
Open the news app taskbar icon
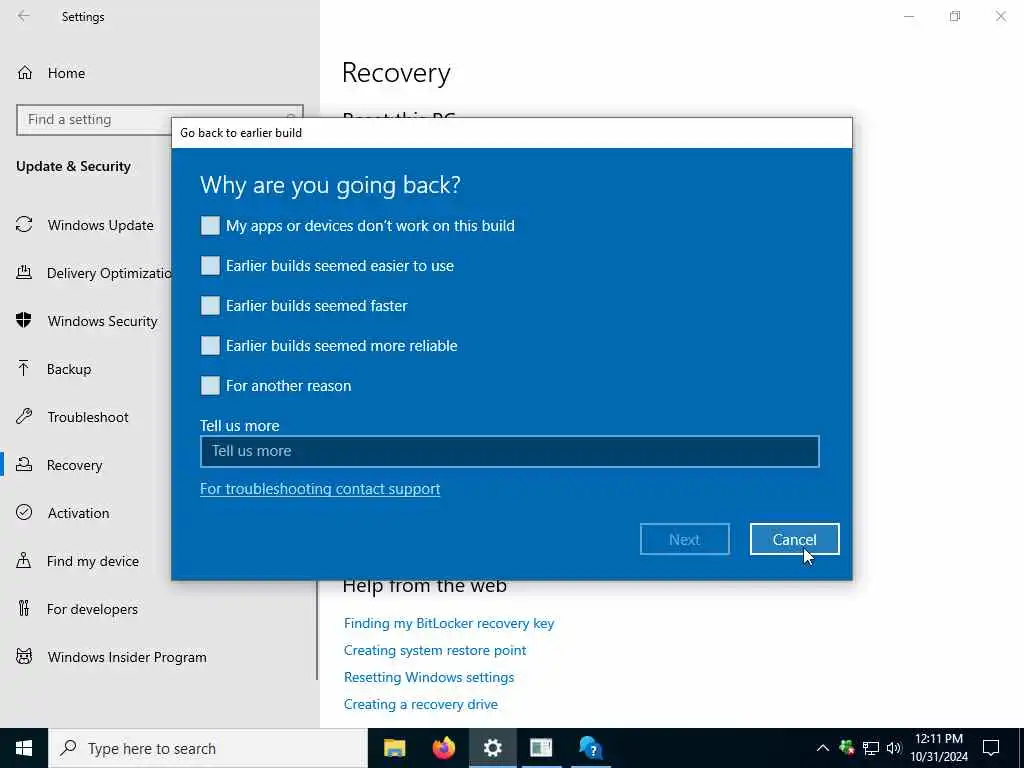(541, 748)
